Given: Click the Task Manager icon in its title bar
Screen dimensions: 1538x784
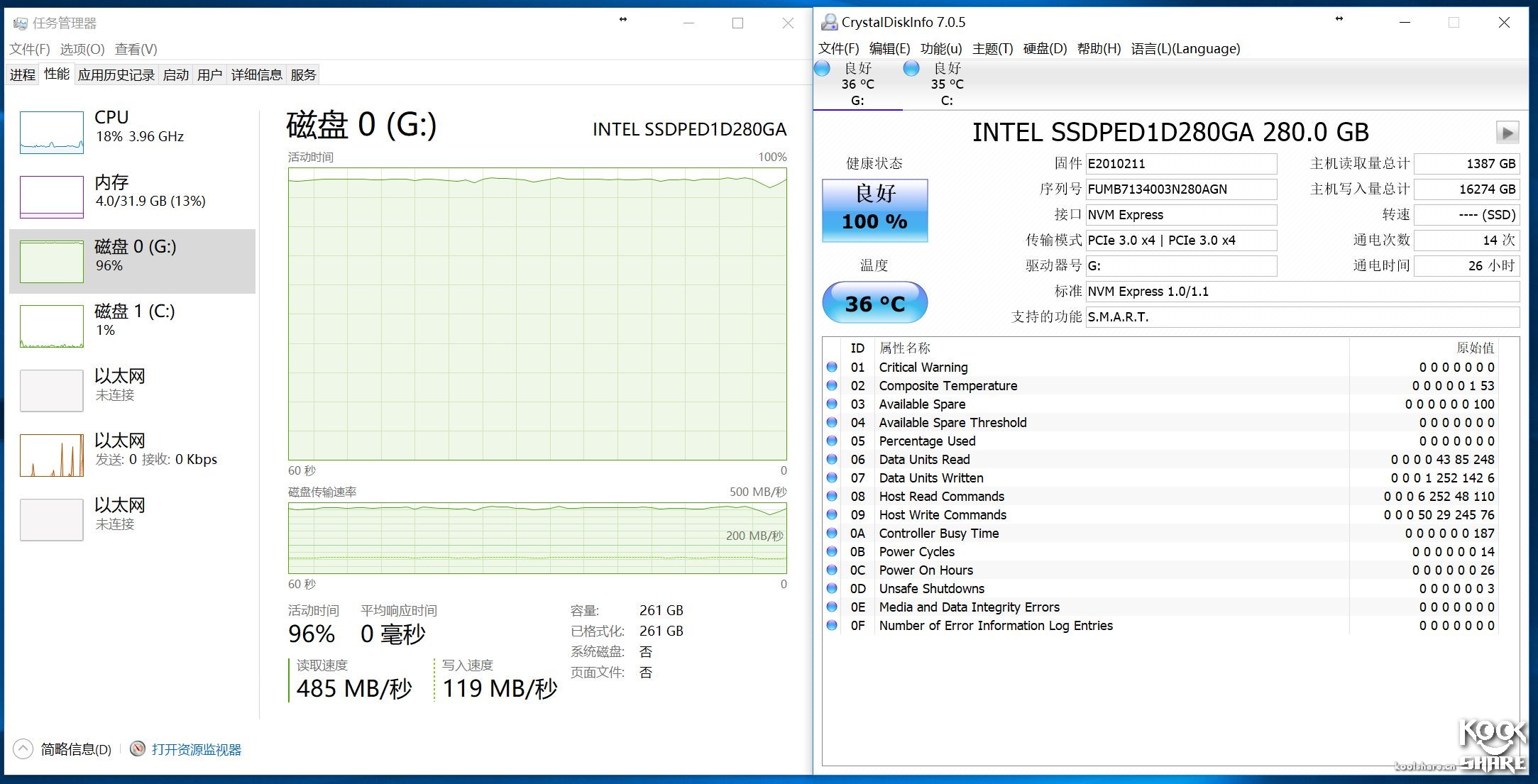Looking at the screenshot, I should pyautogui.click(x=20, y=23).
